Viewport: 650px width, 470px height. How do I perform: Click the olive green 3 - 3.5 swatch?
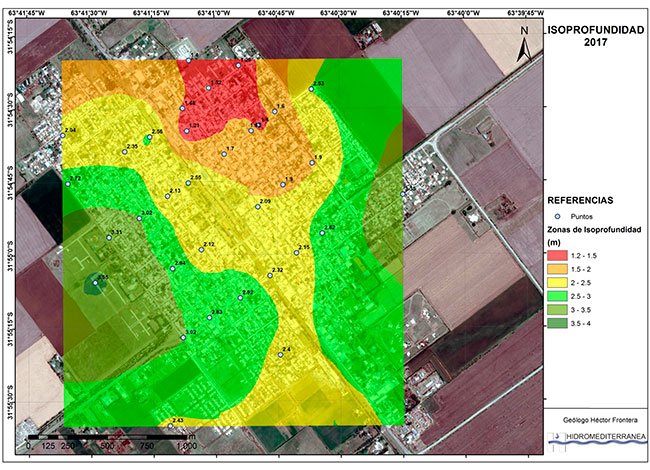[557, 310]
